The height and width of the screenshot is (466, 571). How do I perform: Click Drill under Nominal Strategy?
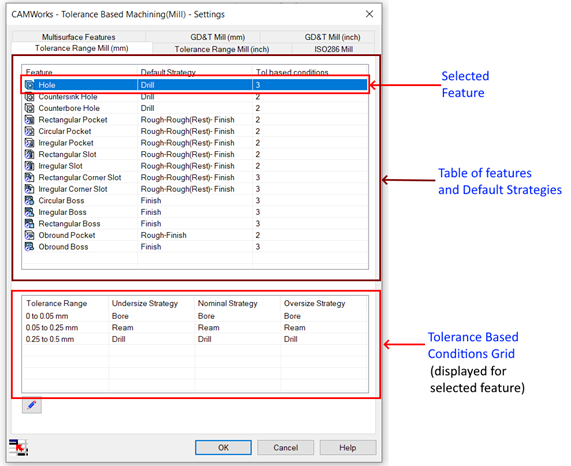click(205, 339)
